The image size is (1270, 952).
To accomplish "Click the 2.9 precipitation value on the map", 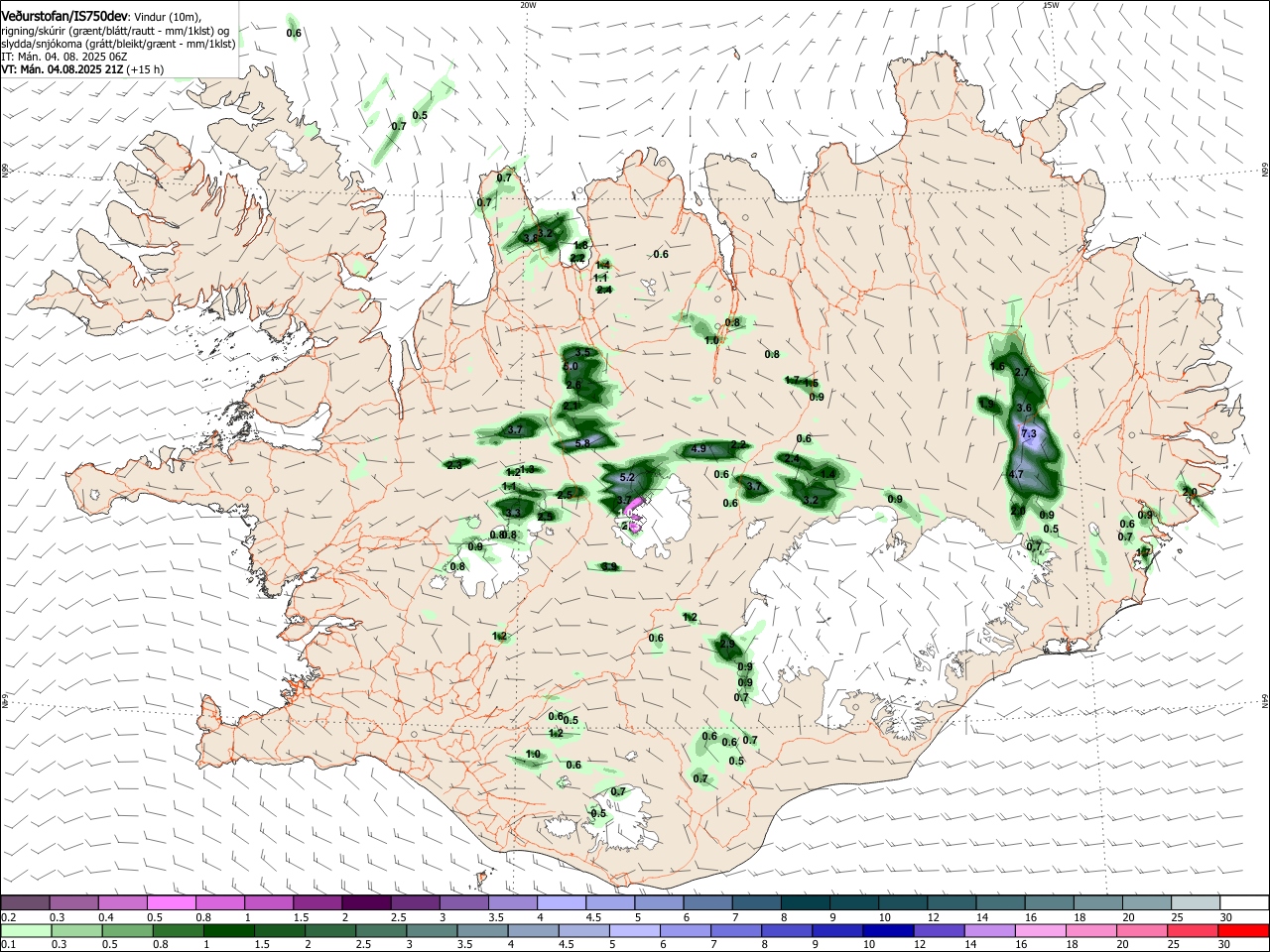I will click(x=727, y=645).
